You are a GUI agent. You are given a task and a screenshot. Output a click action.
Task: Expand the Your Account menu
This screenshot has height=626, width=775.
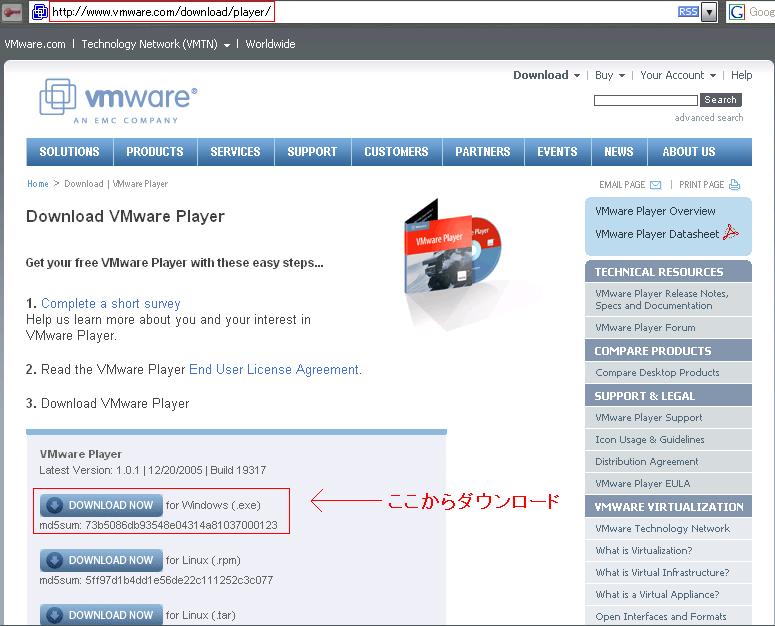[x=678, y=75]
